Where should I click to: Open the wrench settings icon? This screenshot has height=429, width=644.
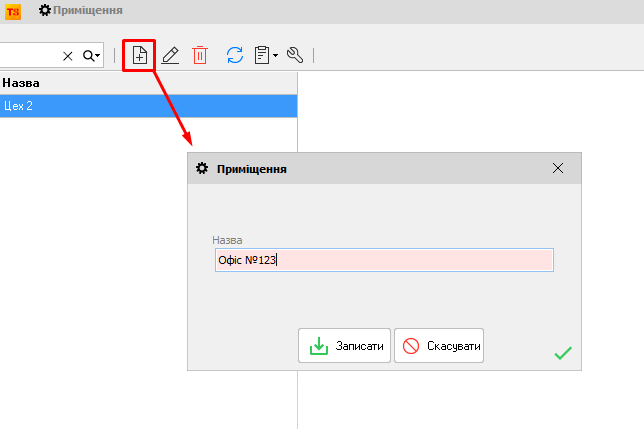pyautogui.click(x=295, y=56)
